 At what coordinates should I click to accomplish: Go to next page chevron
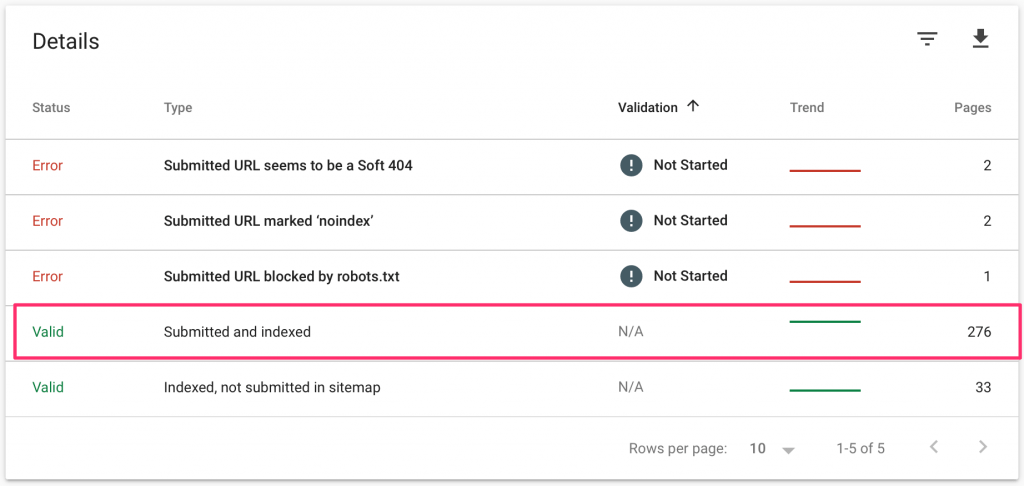click(982, 447)
